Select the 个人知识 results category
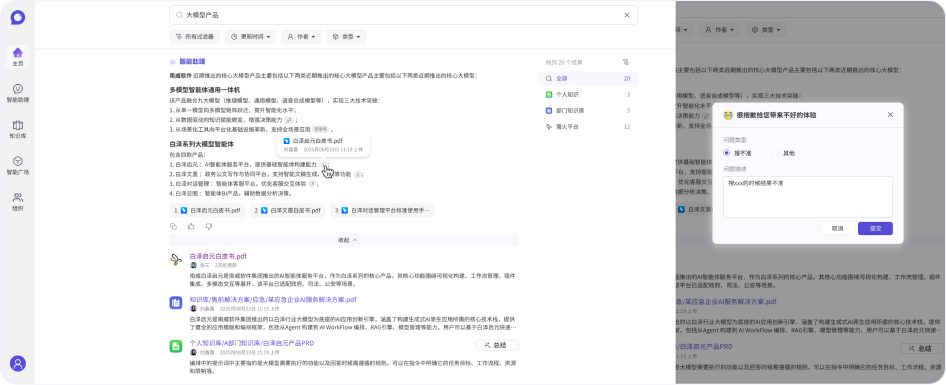This screenshot has height=385, width=946. click(x=588, y=95)
